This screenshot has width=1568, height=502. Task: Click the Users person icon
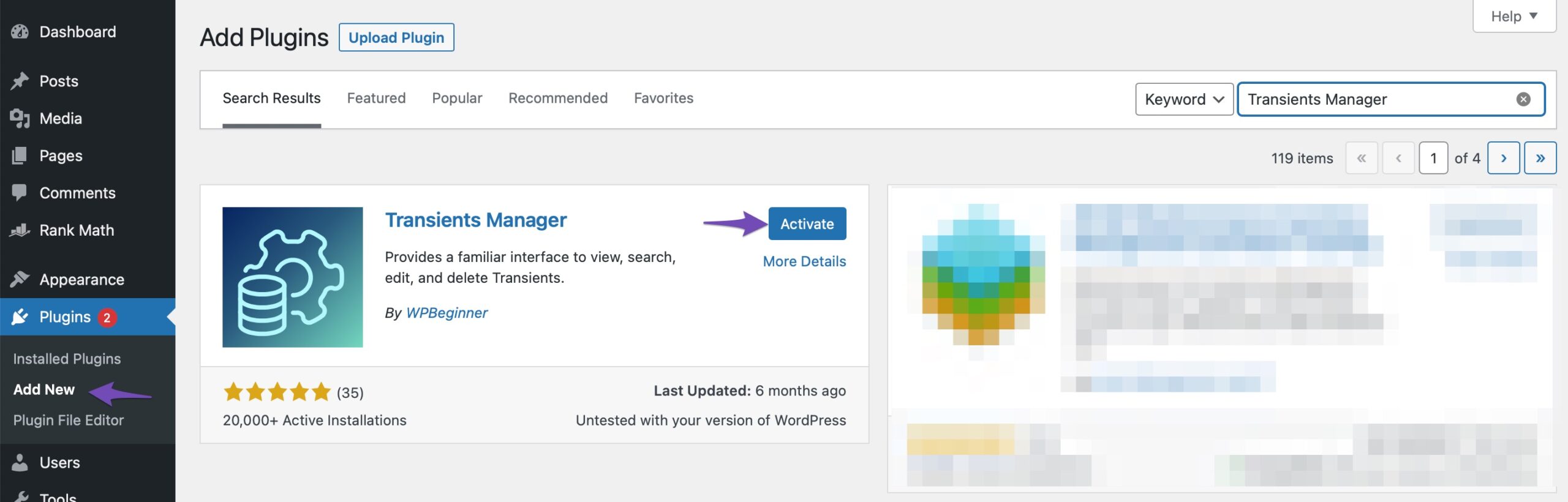tap(20, 462)
